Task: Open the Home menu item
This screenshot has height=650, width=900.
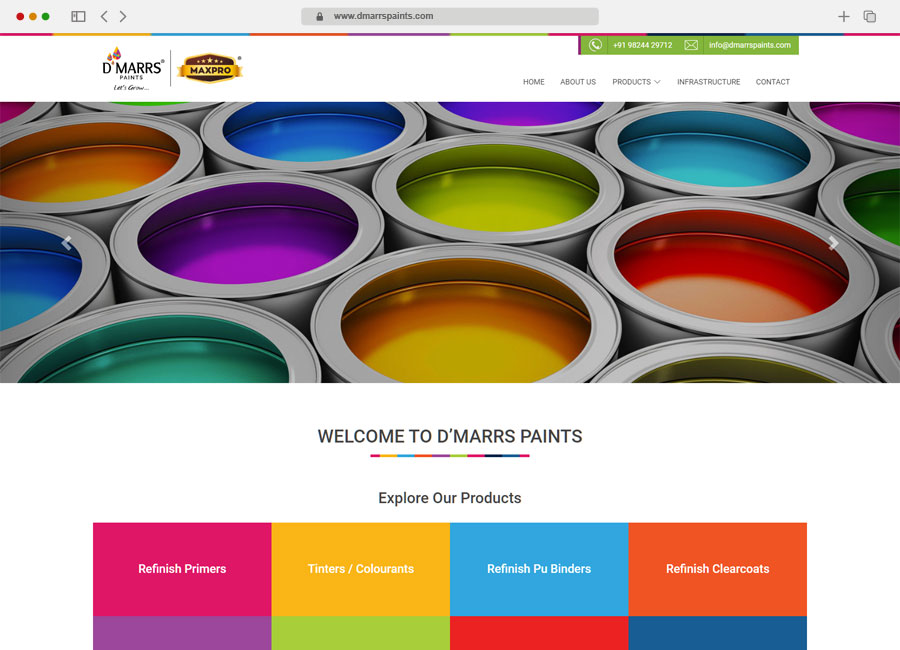Action: click(534, 82)
